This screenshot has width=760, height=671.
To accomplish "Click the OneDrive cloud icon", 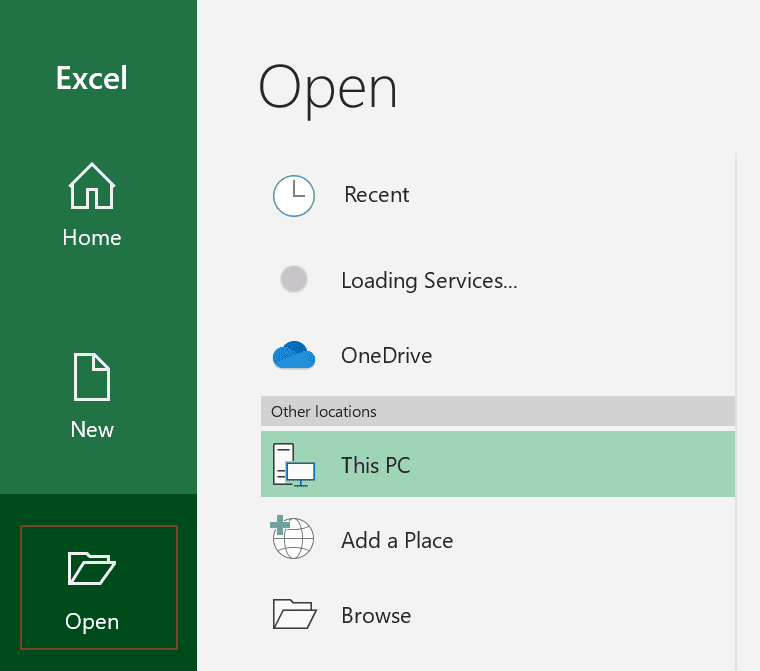I will (294, 356).
